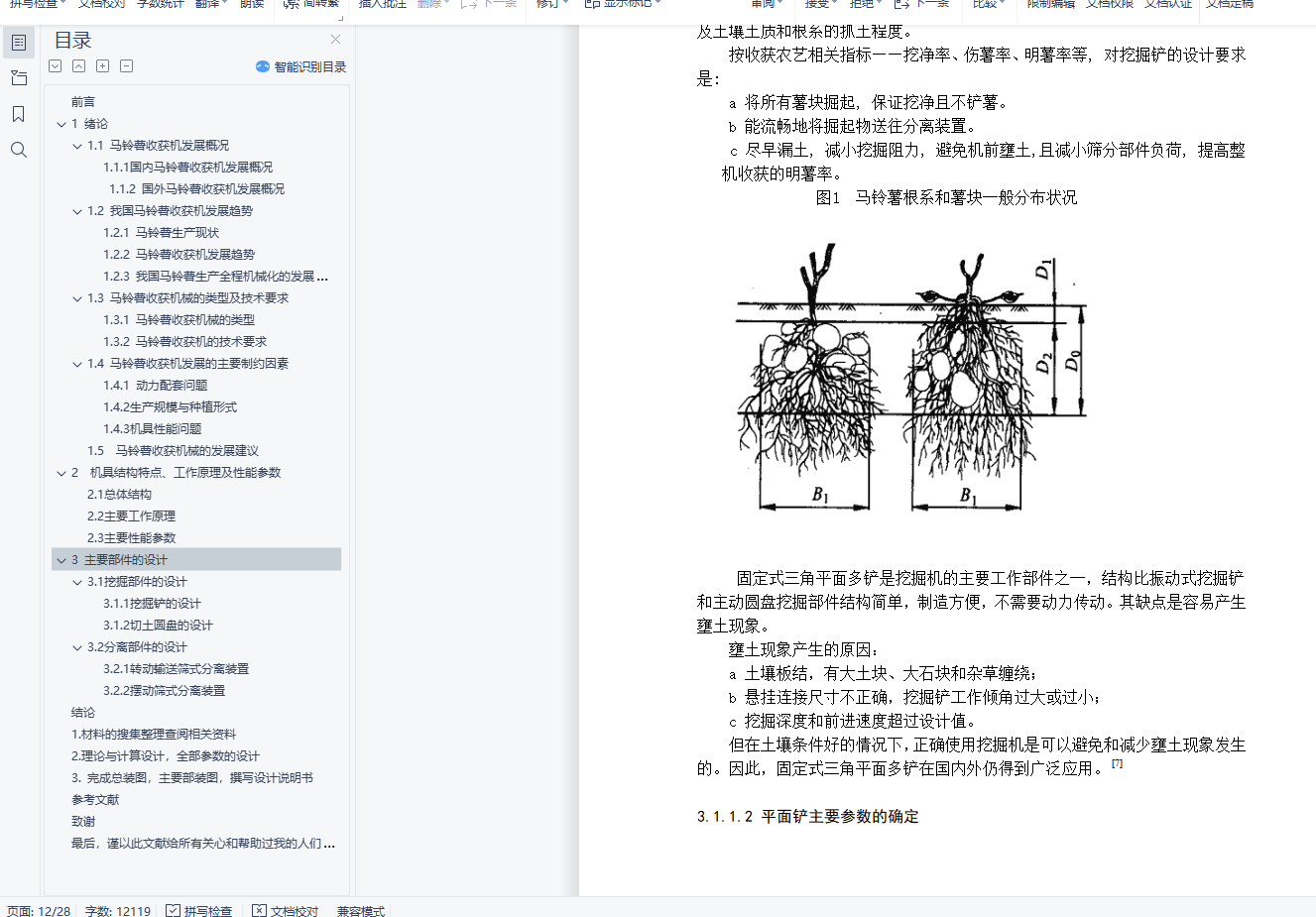Collapse the '1.2 我国马铃薯收获机发展趋势' node
The height and width of the screenshot is (917, 1316).
[x=77, y=211]
